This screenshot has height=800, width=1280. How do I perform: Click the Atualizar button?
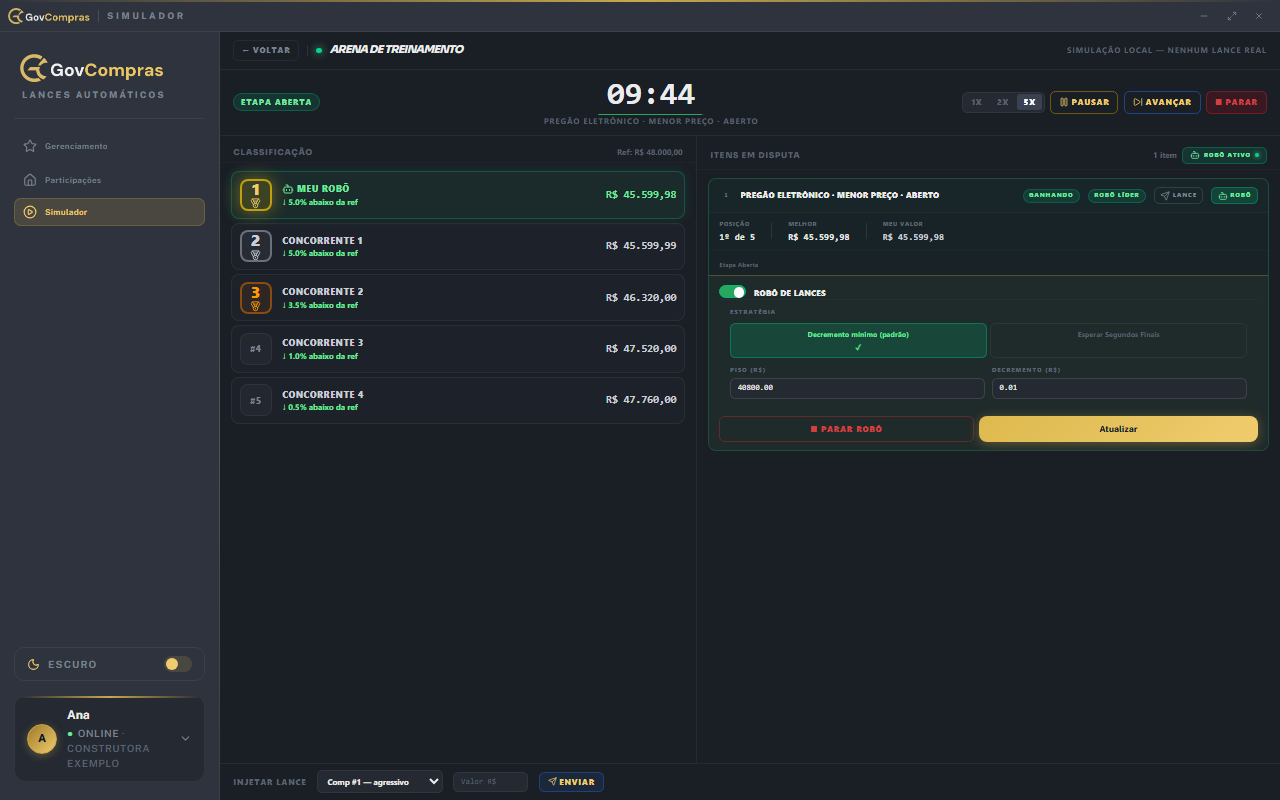tap(1118, 429)
